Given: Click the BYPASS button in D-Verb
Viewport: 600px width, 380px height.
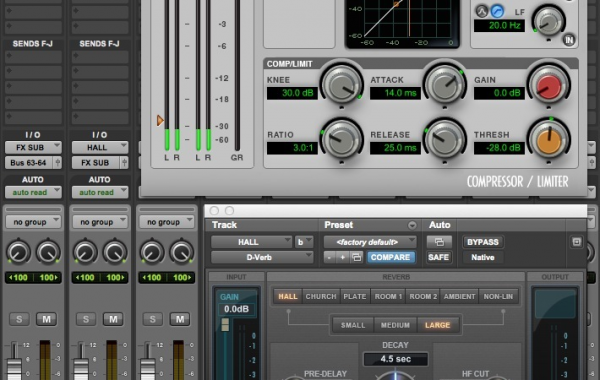Looking at the screenshot, I should point(483,242).
